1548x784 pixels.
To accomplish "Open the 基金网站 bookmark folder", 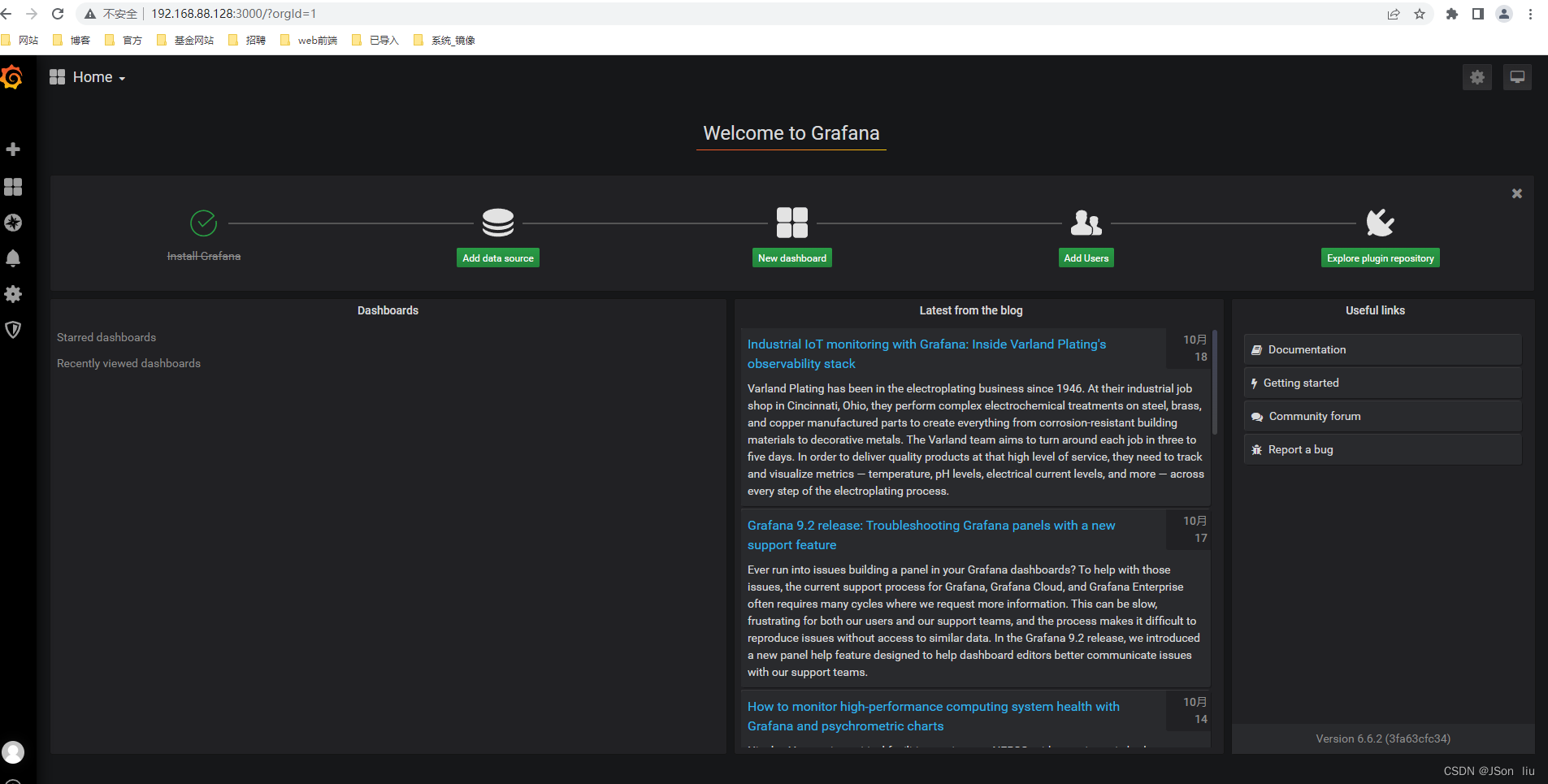I will pos(185,40).
